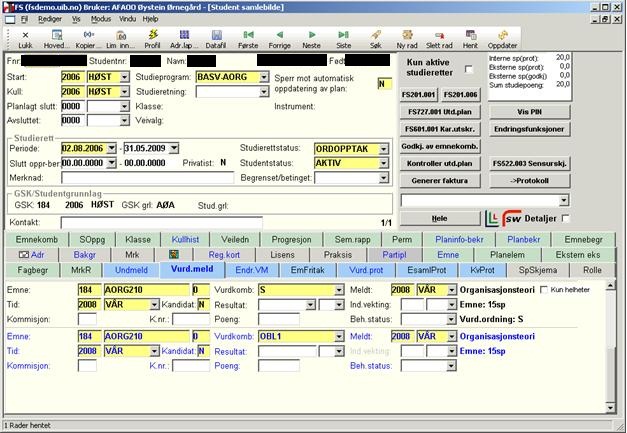
Task: Open the Vurd.prot tab
Action: click(x=366, y=270)
